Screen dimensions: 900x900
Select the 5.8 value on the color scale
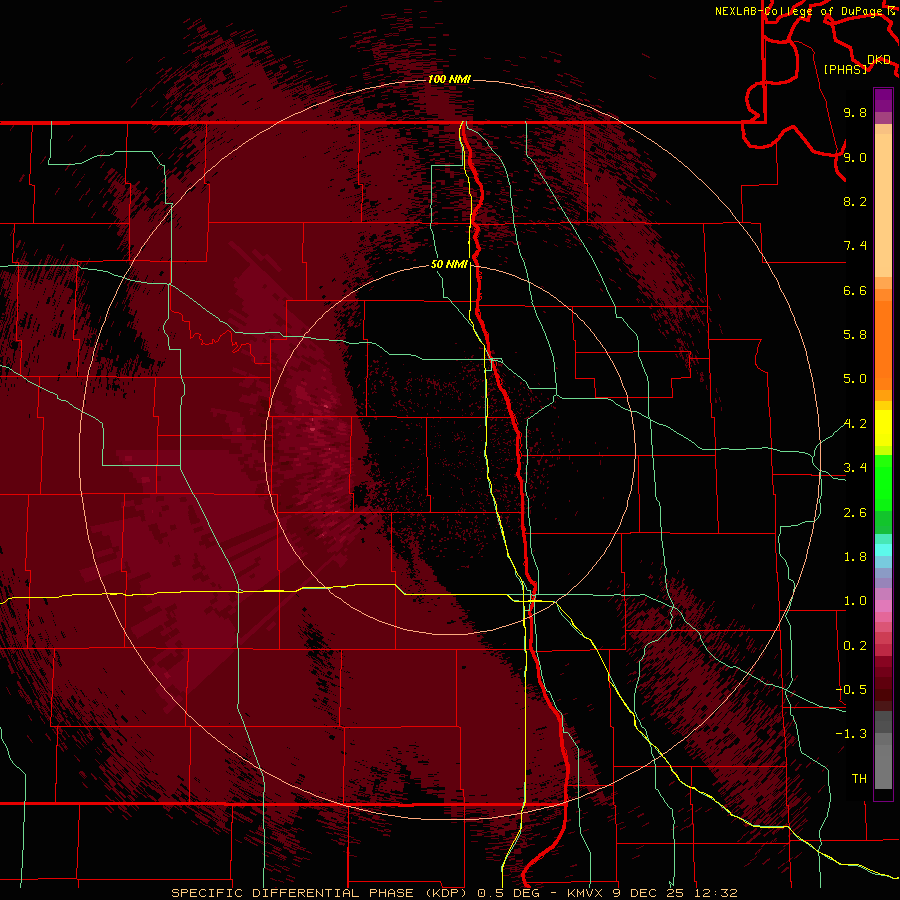tap(855, 335)
